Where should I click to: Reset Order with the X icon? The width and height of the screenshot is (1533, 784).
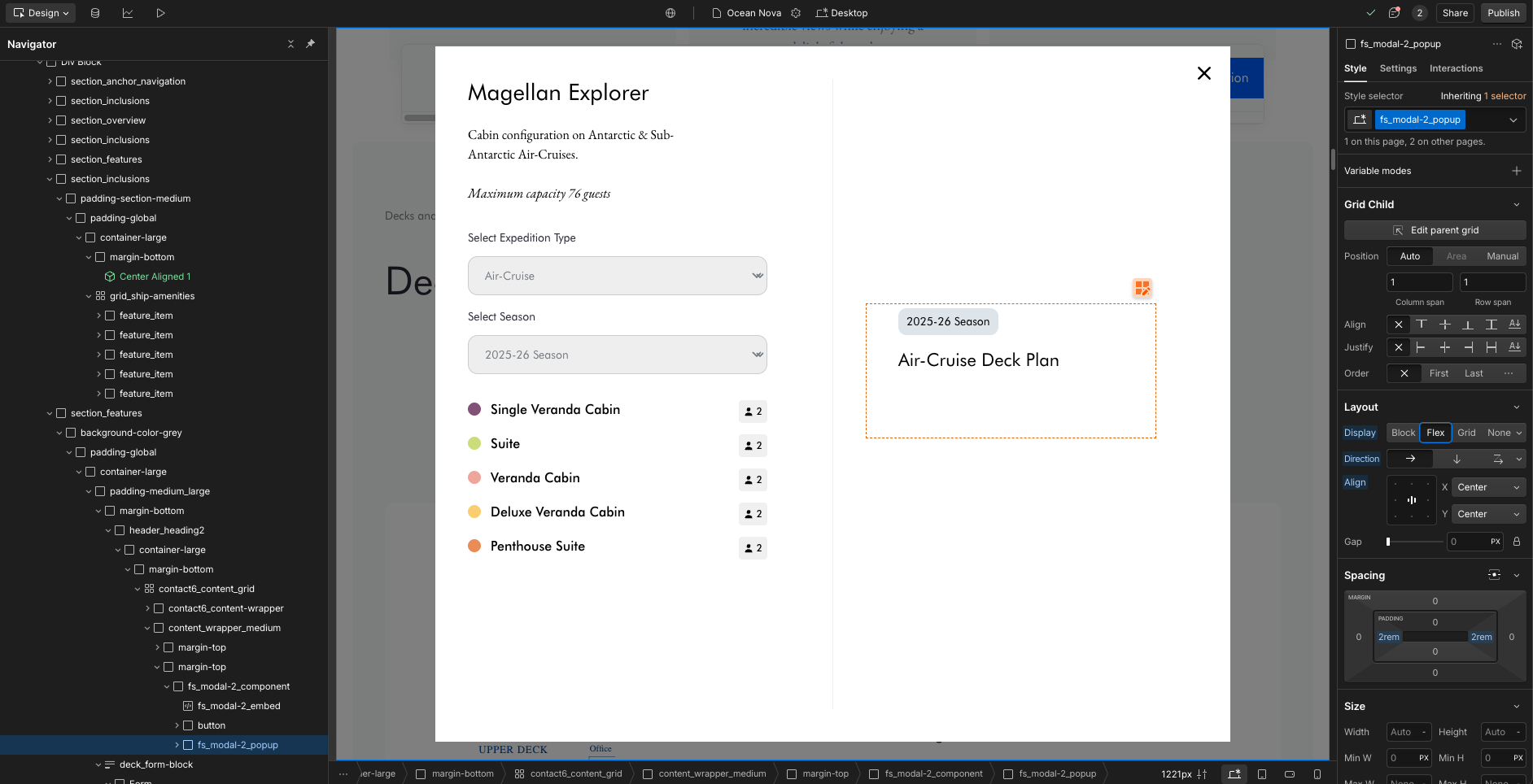pos(1404,373)
